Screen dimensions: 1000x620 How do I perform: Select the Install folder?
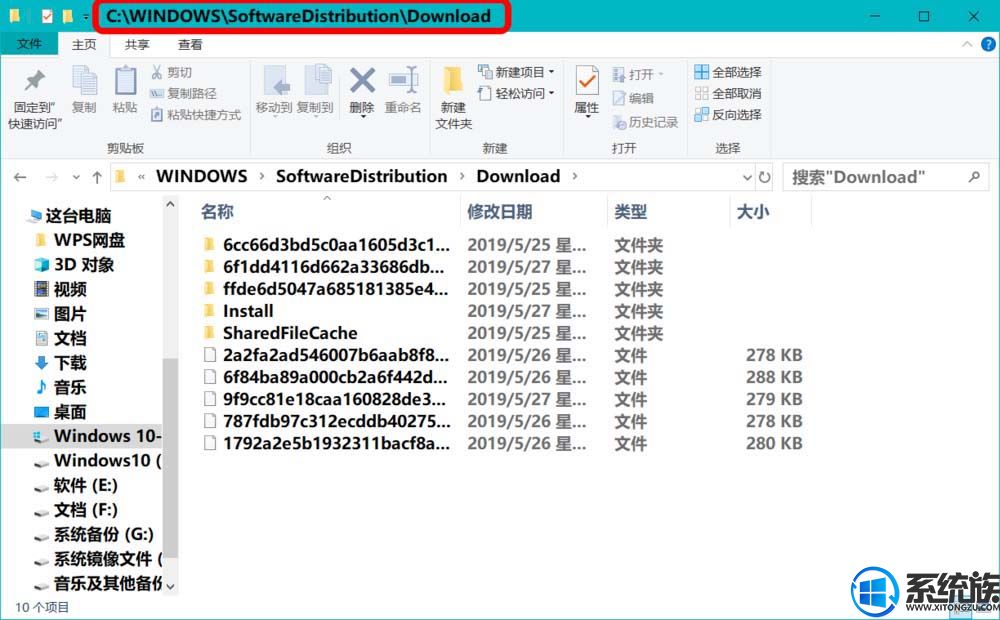tap(239, 311)
